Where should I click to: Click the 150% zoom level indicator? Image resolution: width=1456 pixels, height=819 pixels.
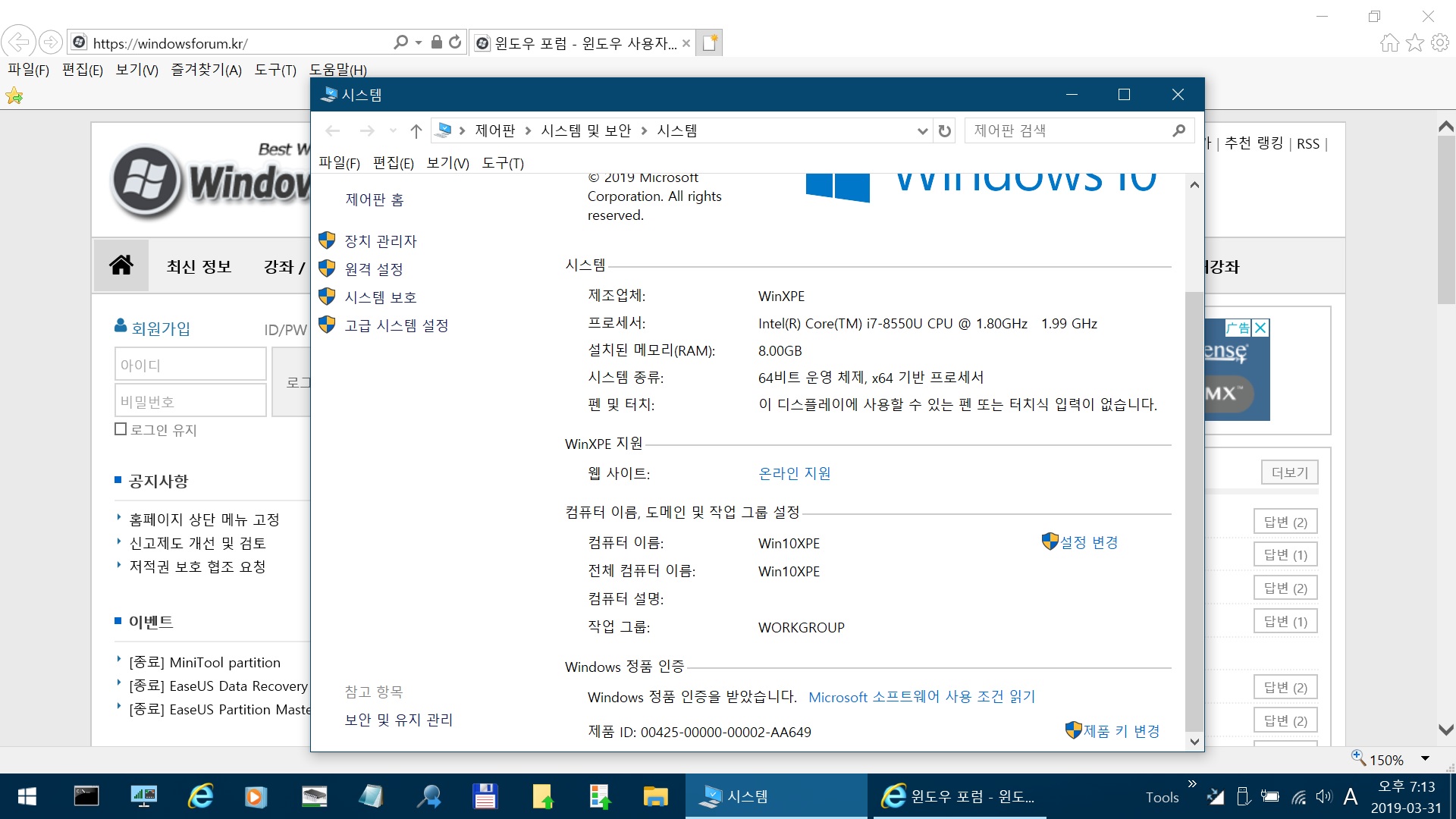pos(1386,760)
